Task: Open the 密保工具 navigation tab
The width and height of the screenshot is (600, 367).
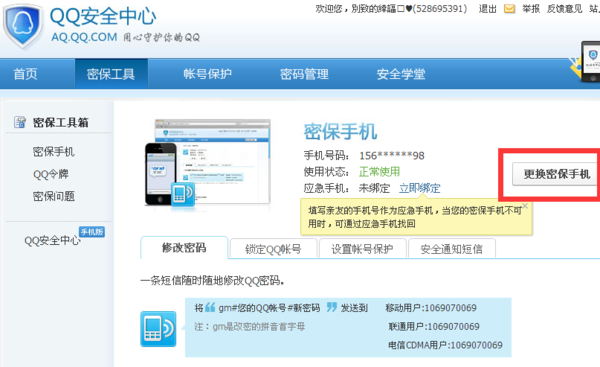Action: (x=111, y=74)
